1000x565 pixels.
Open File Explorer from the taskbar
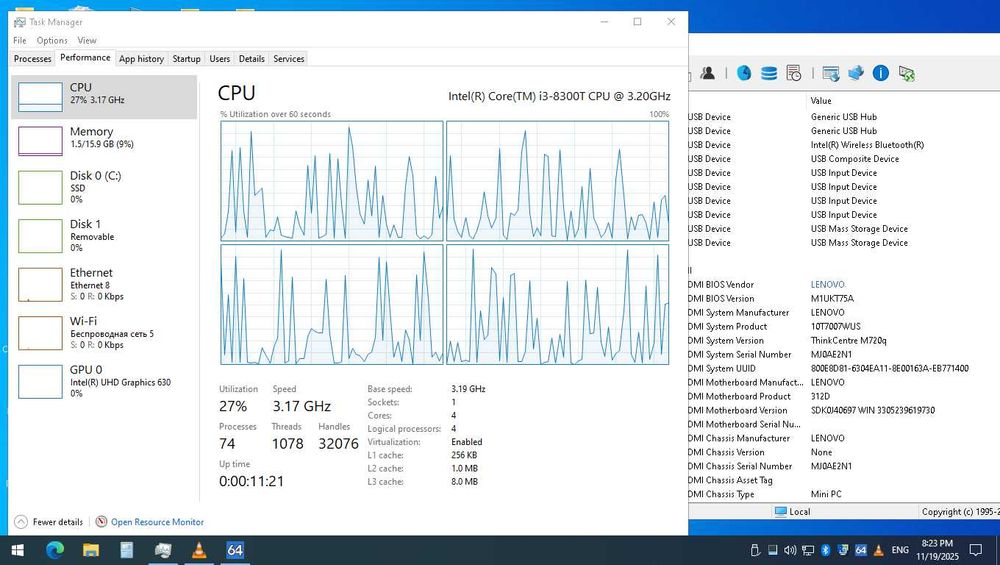(x=91, y=550)
